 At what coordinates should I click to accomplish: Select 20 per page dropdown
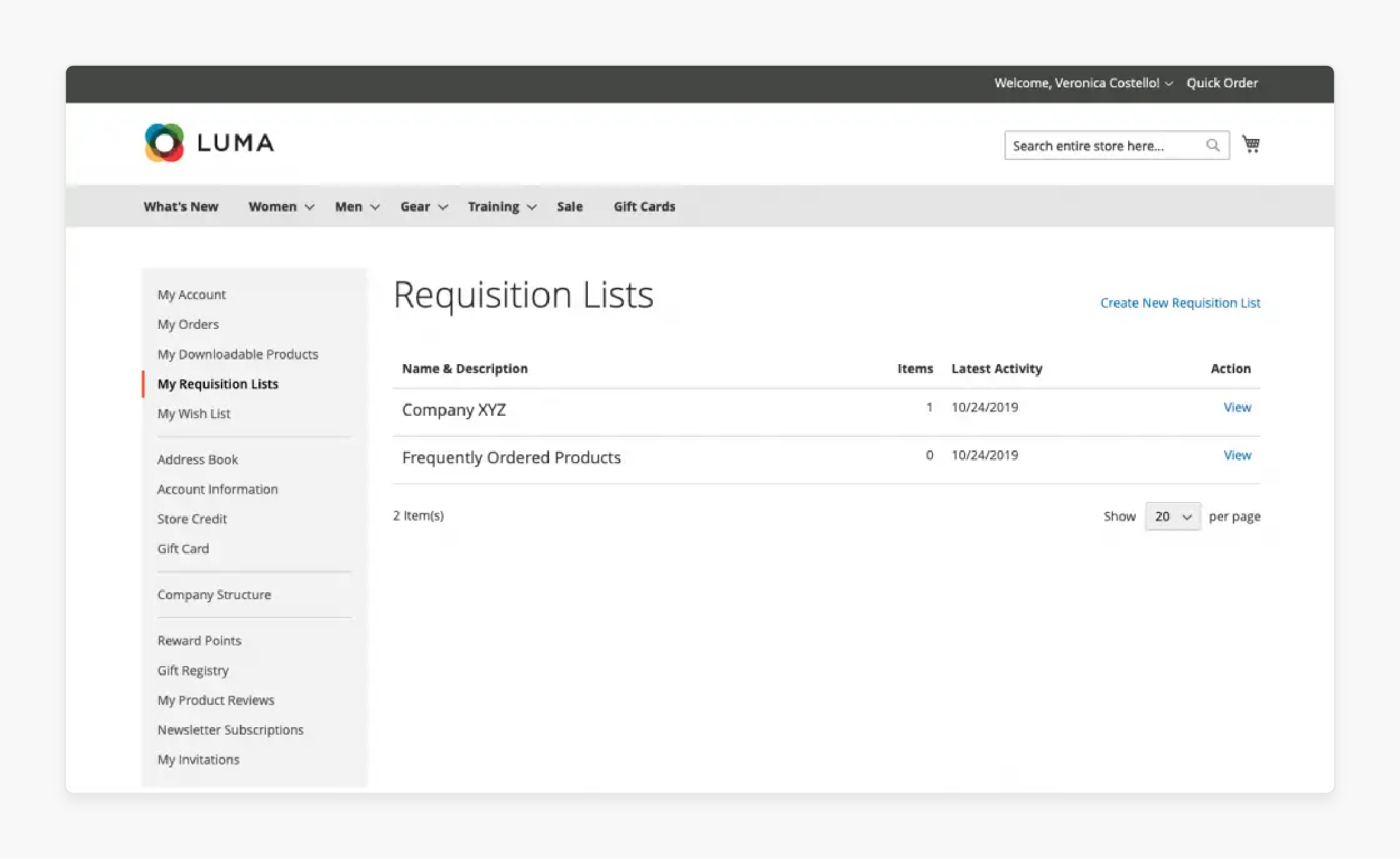coord(1171,516)
